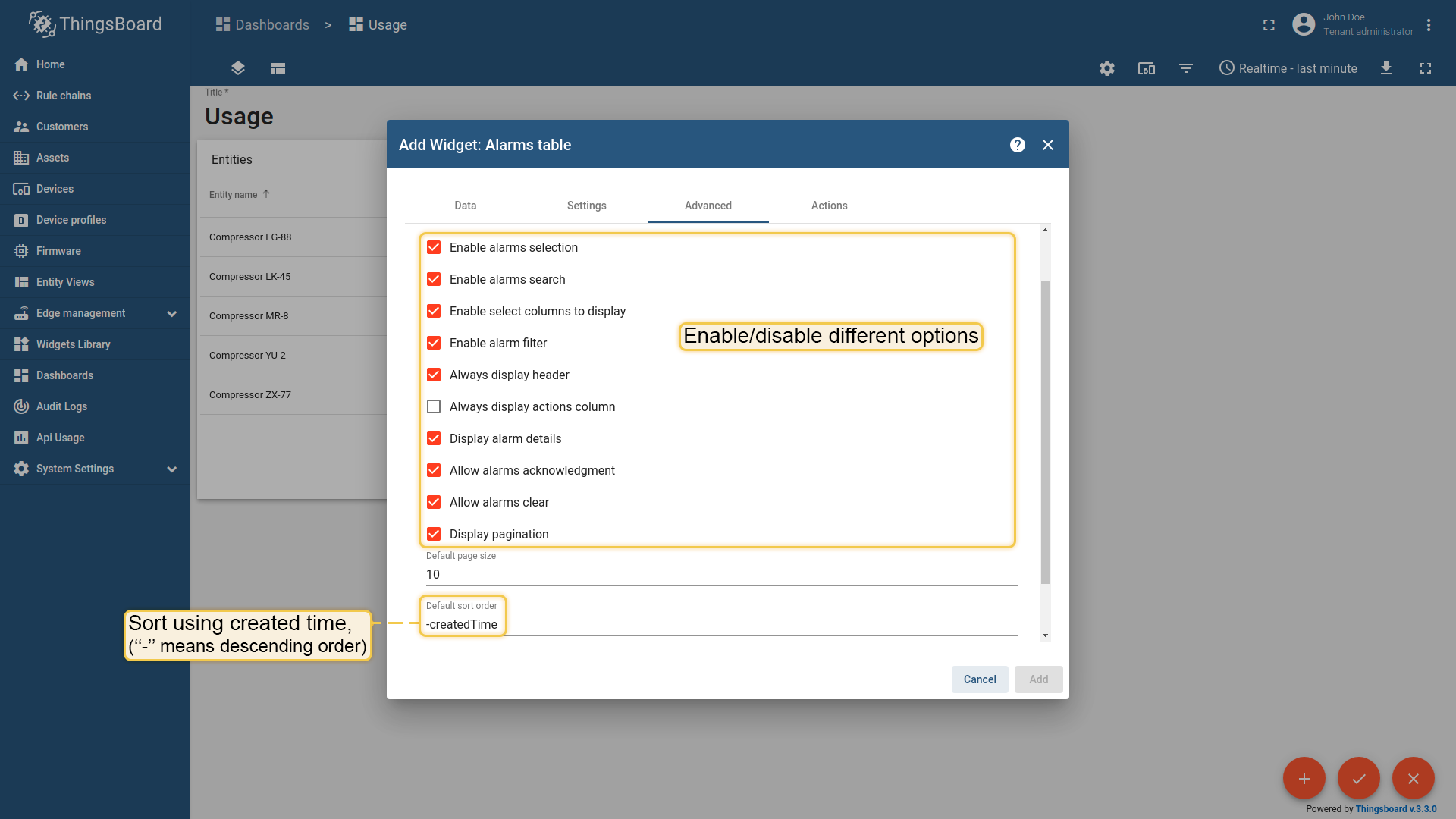Open Device profiles section
Viewport: 1456px width, 819px height.
tap(94, 220)
